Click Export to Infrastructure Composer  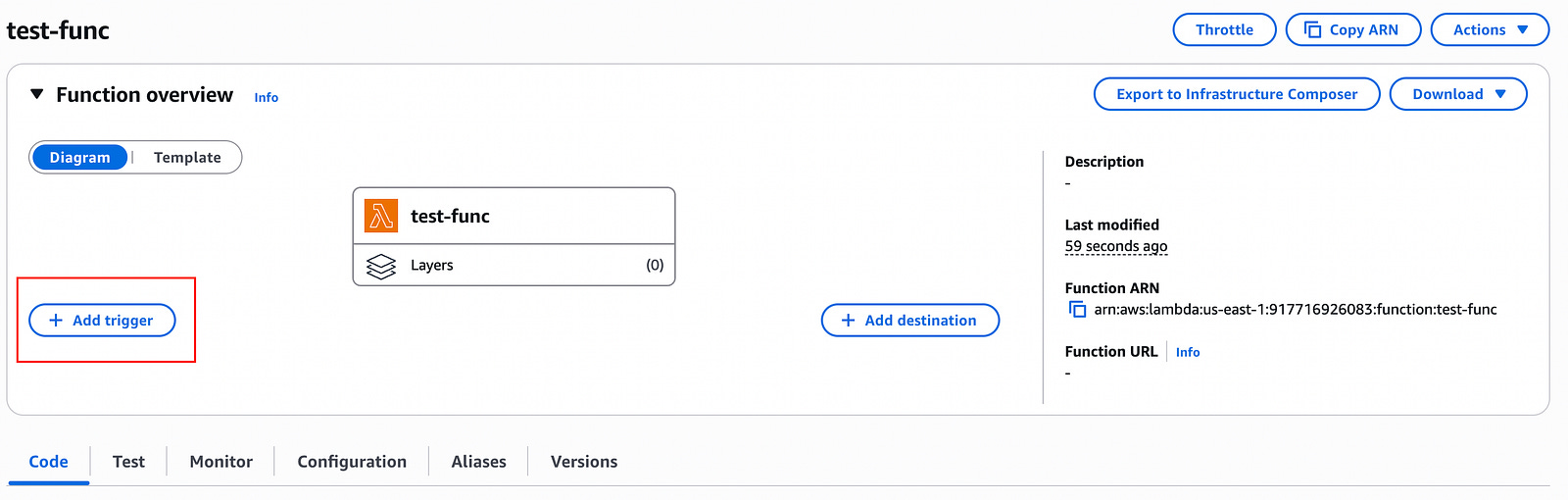pyautogui.click(x=1237, y=94)
